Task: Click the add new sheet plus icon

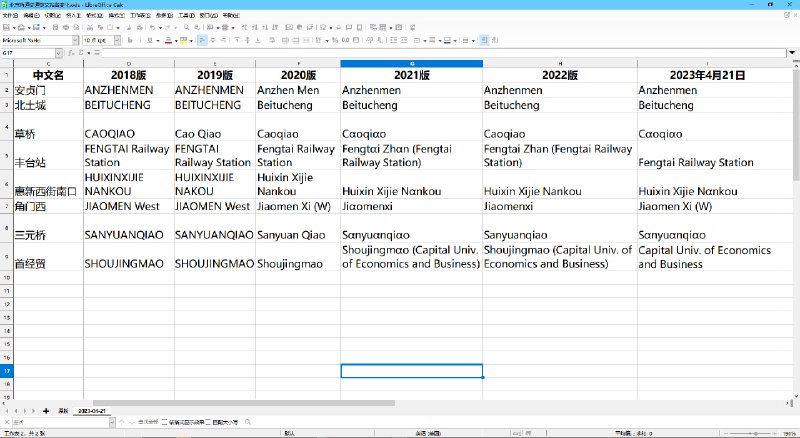Action: [x=45, y=411]
